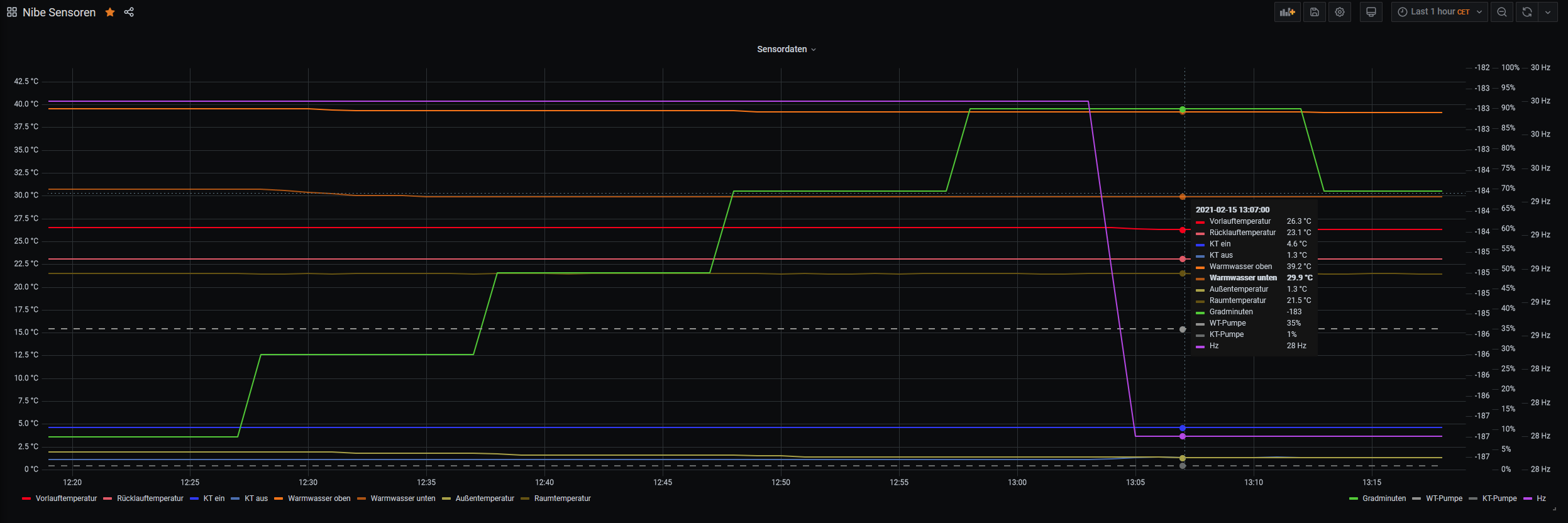Click Hz legend color swatch
Viewport: 1568px width, 523px height.
pyautogui.click(x=1527, y=498)
